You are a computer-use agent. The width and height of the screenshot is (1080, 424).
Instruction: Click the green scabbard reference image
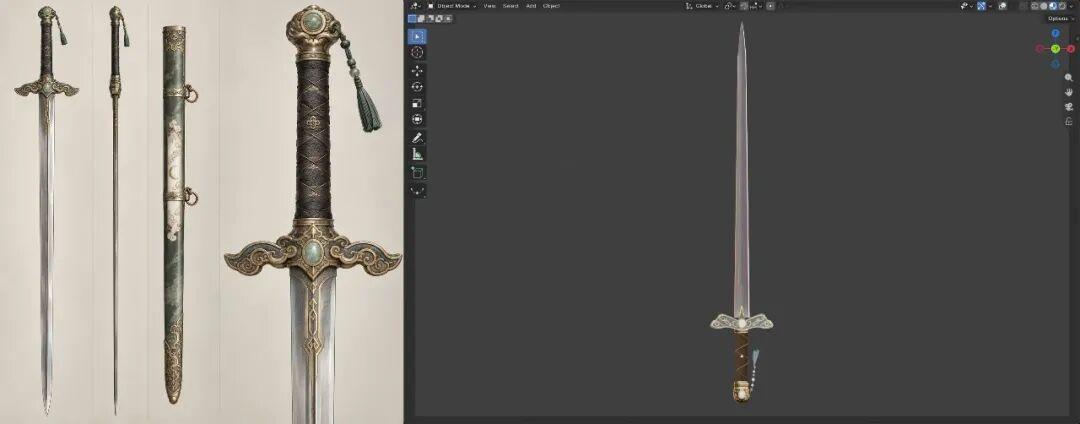(176, 213)
